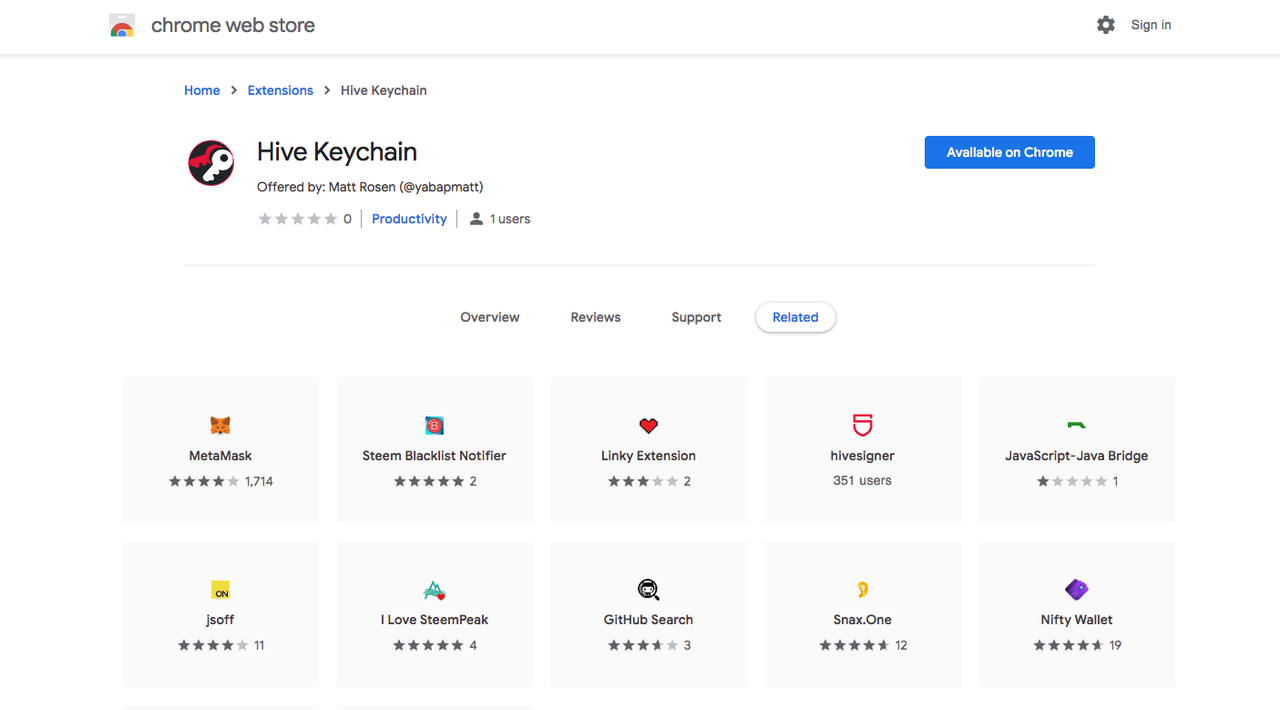Image resolution: width=1280 pixels, height=710 pixels.
Task: Click the Hive Keychain breadcrumb text
Action: [384, 90]
